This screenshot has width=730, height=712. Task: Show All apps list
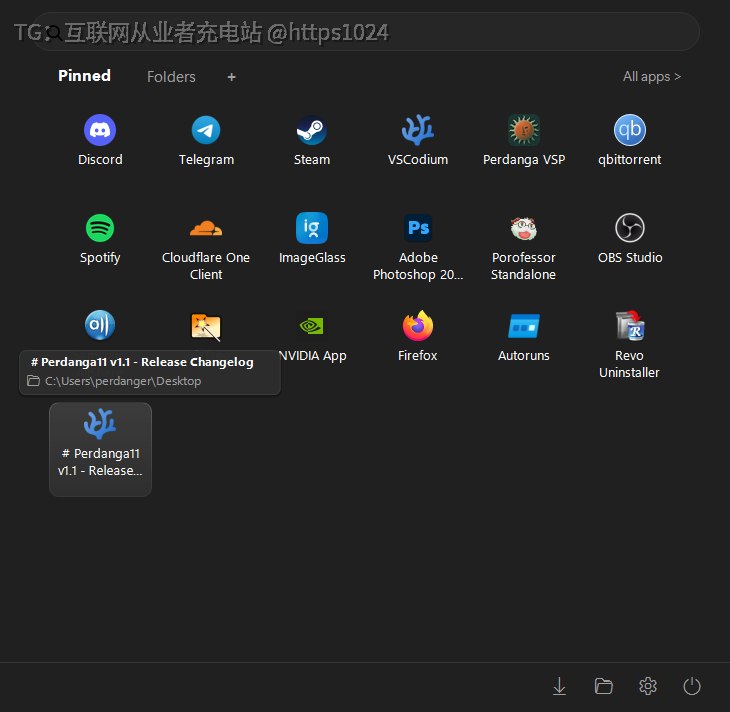click(x=652, y=76)
